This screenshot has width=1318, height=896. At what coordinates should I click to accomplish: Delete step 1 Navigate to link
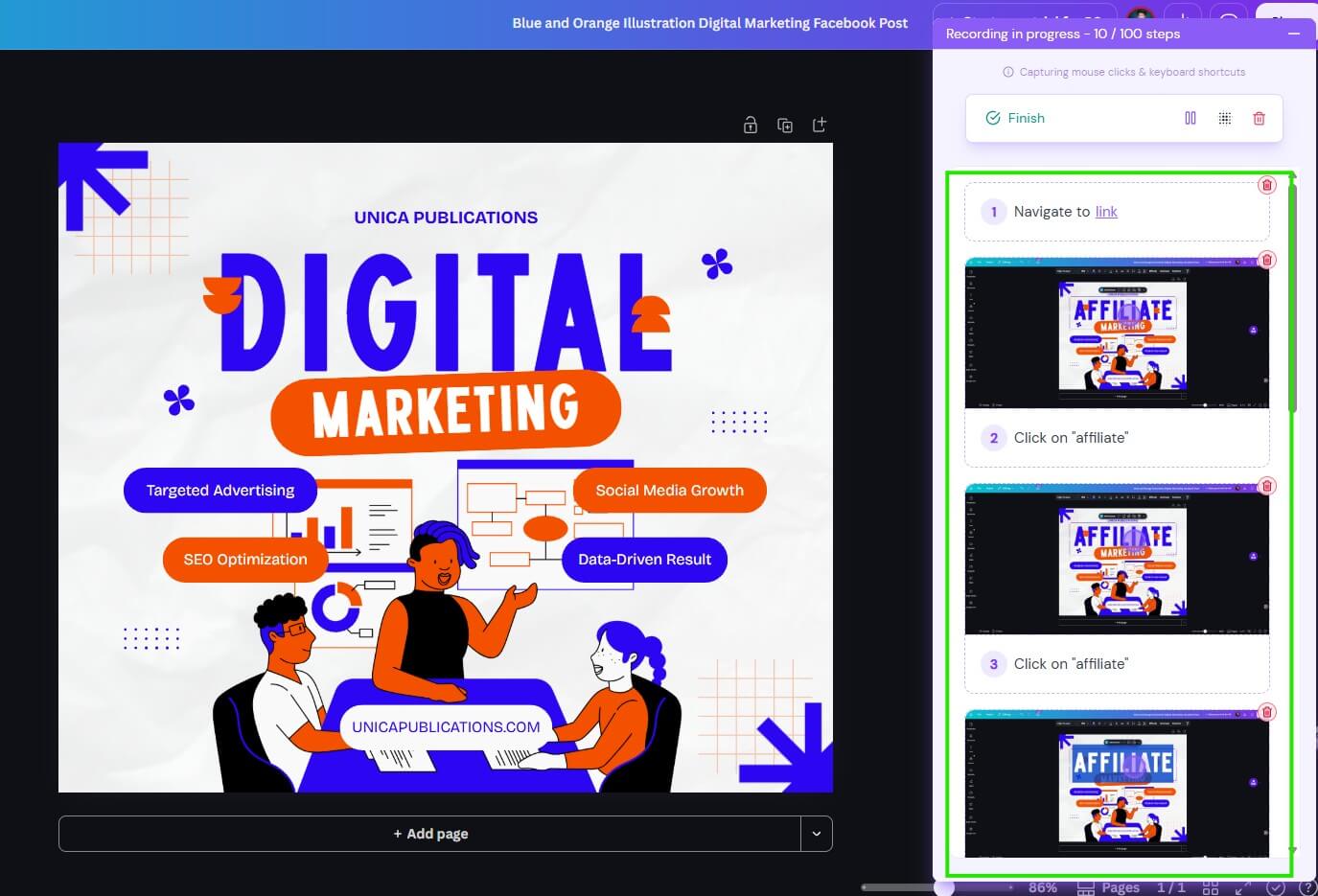pos(1267,185)
